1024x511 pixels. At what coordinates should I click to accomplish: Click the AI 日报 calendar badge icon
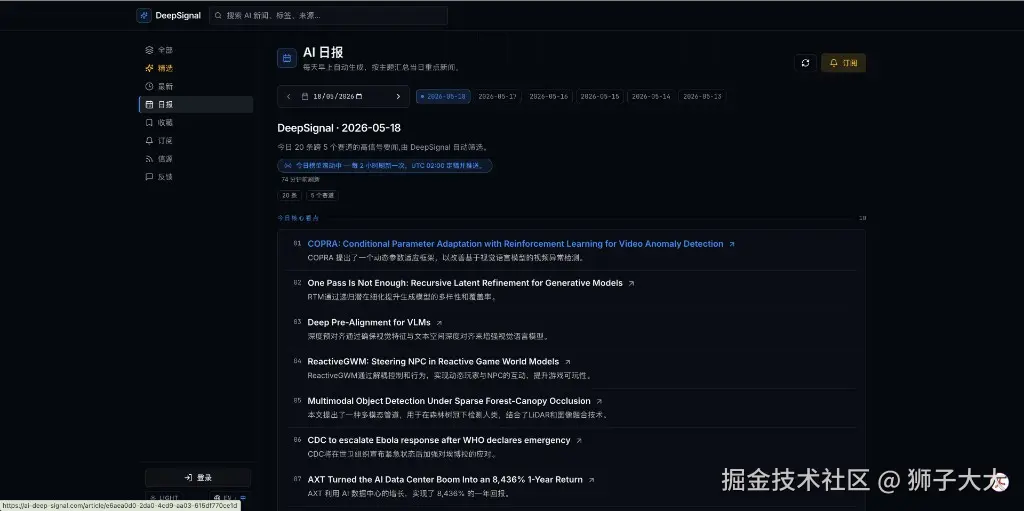click(x=287, y=58)
